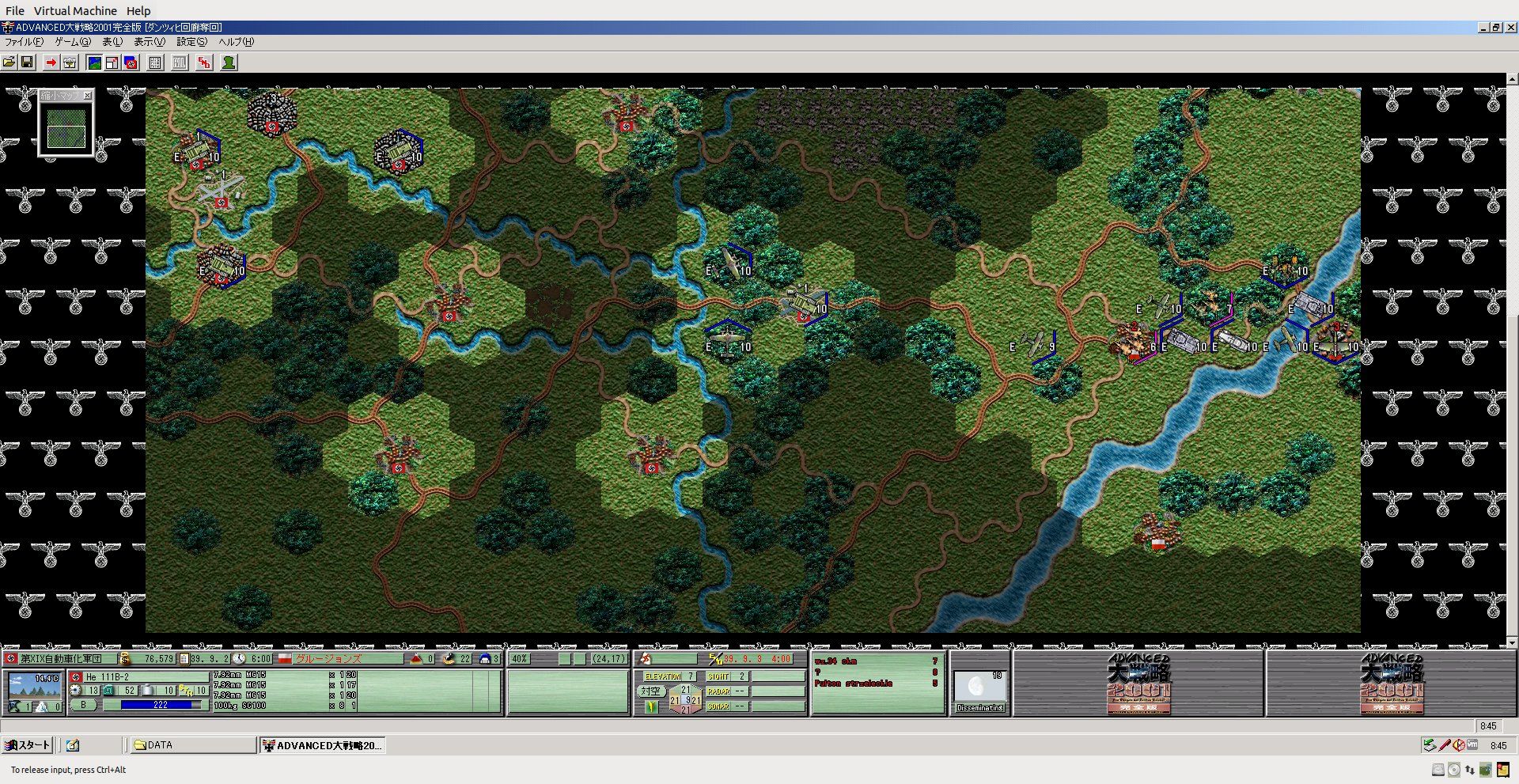Click the ALL units toolbar icon
The image size is (1519, 784).
click(180, 62)
